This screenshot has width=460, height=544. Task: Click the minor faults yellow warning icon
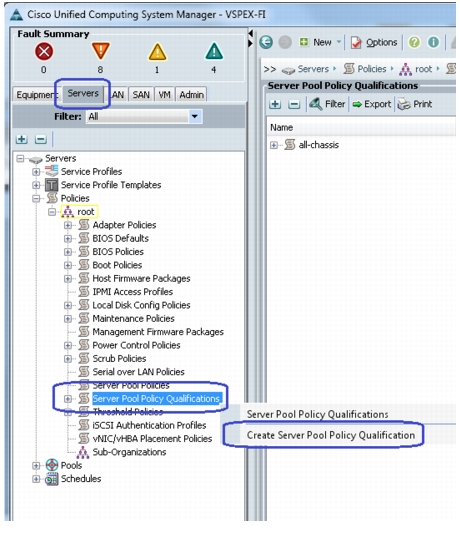pos(157,52)
